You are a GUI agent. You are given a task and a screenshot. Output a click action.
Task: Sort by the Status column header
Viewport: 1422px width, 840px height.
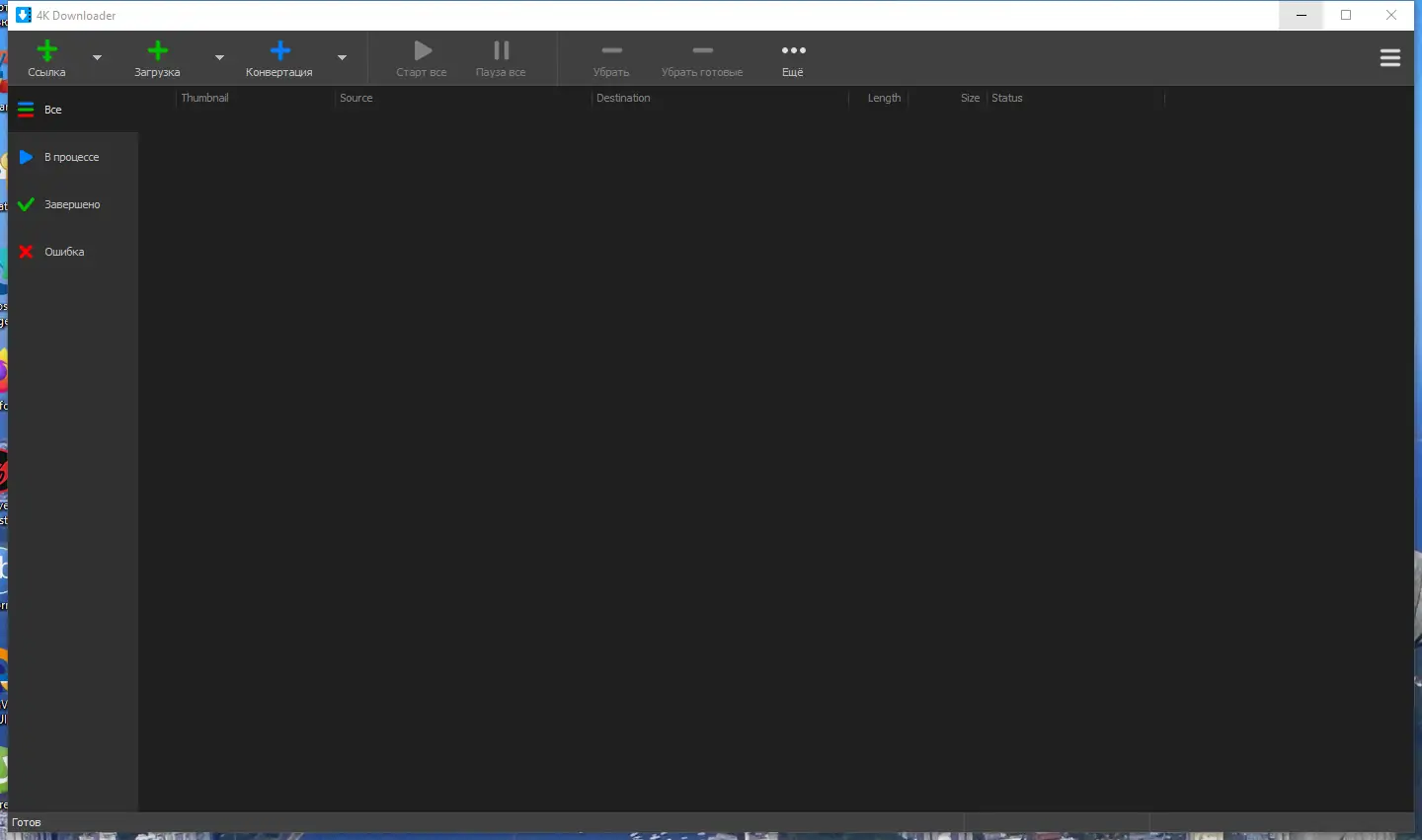coord(1075,98)
